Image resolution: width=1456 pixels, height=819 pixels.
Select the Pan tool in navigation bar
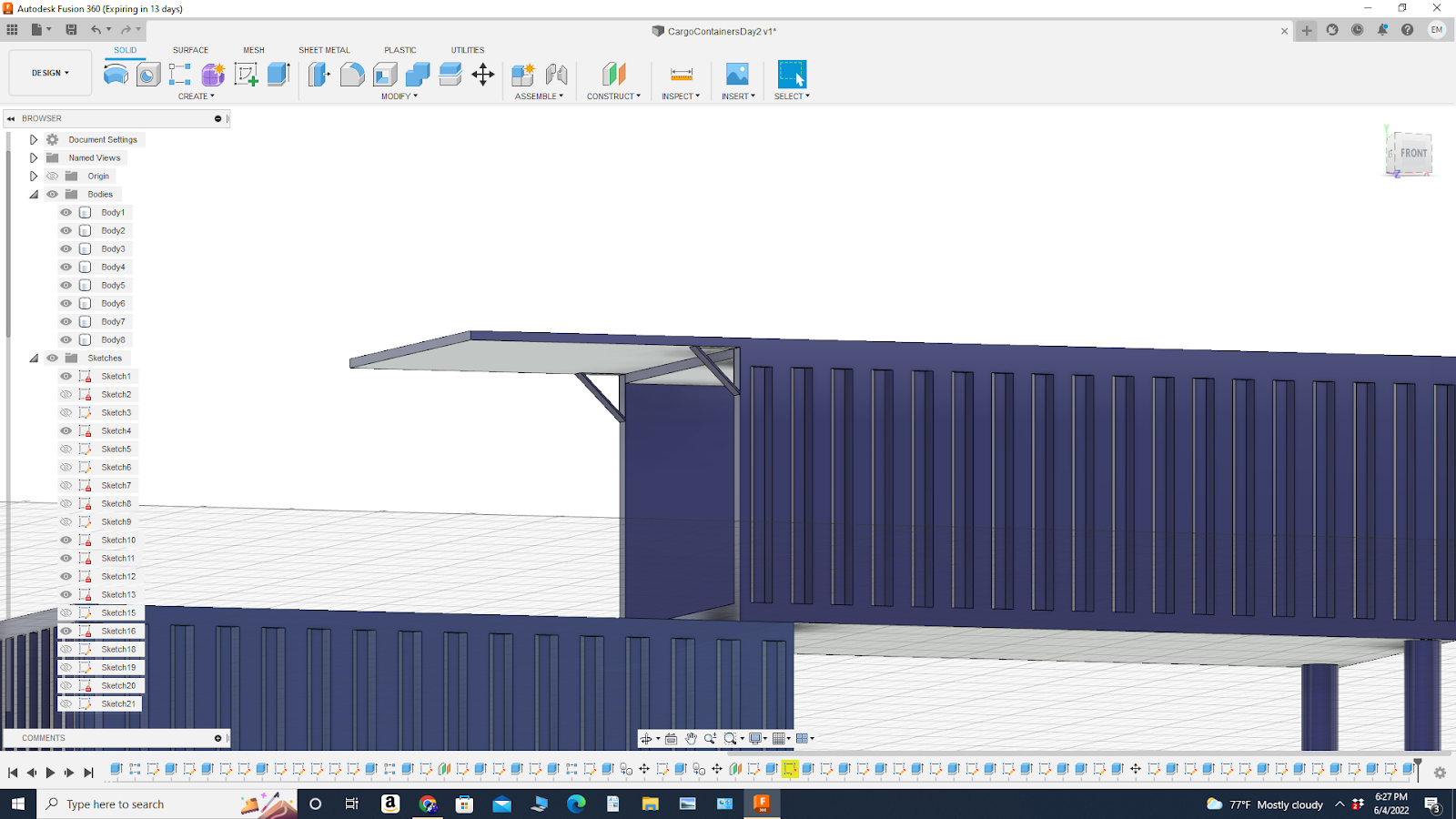click(692, 738)
